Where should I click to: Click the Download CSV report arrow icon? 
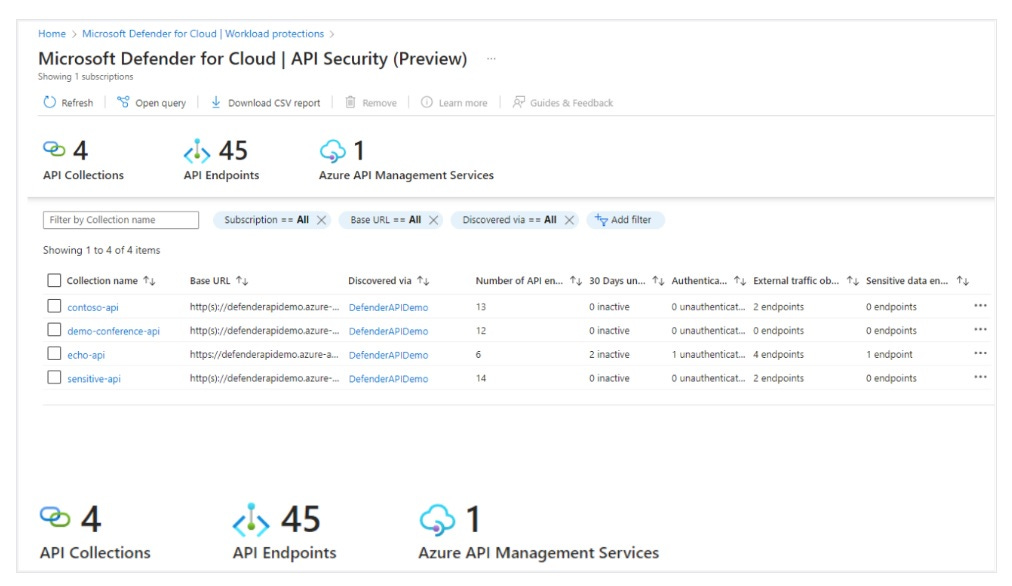[216, 102]
